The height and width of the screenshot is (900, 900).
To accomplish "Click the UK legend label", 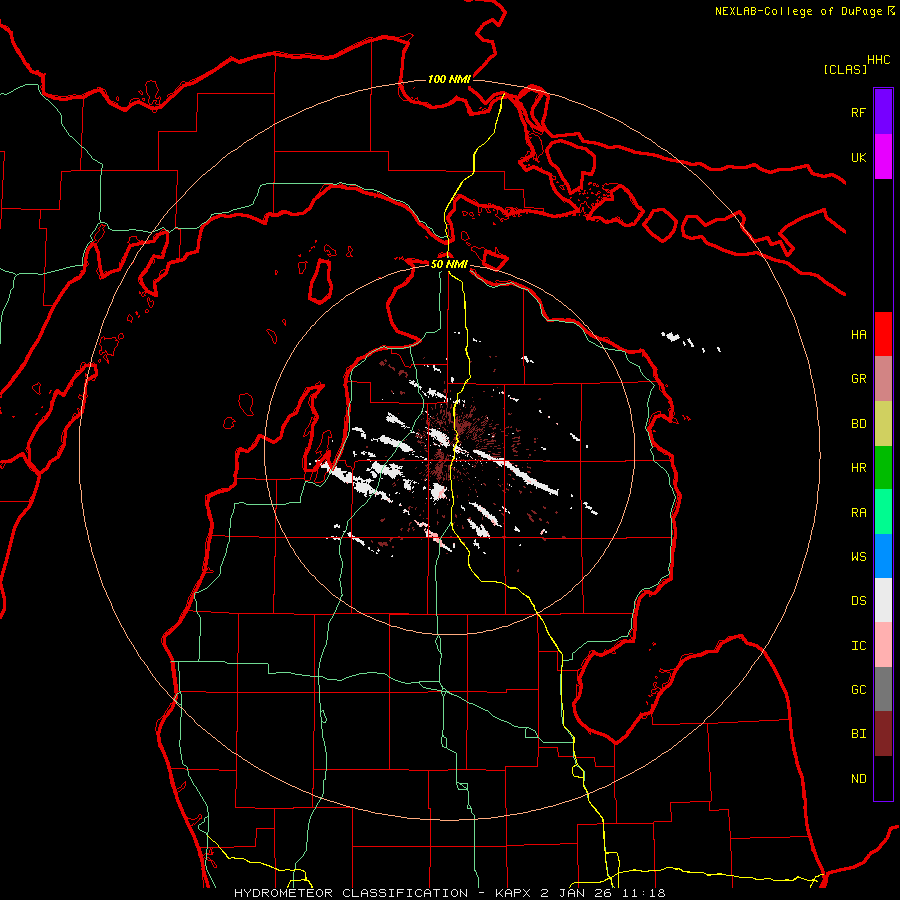I will click(x=858, y=157).
